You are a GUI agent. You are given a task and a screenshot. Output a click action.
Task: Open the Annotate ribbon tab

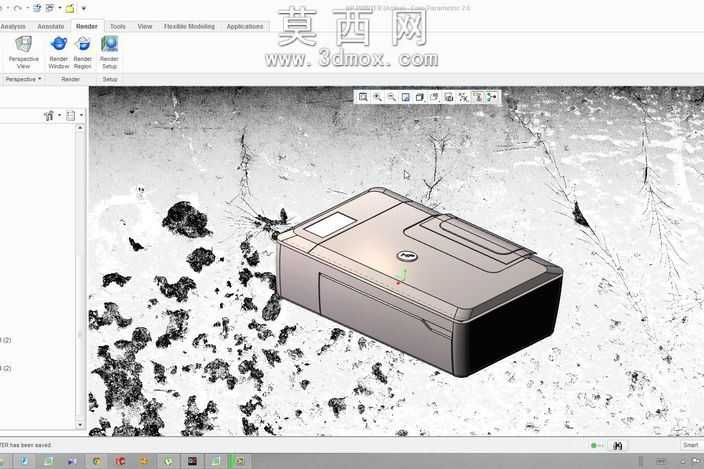coord(50,26)
